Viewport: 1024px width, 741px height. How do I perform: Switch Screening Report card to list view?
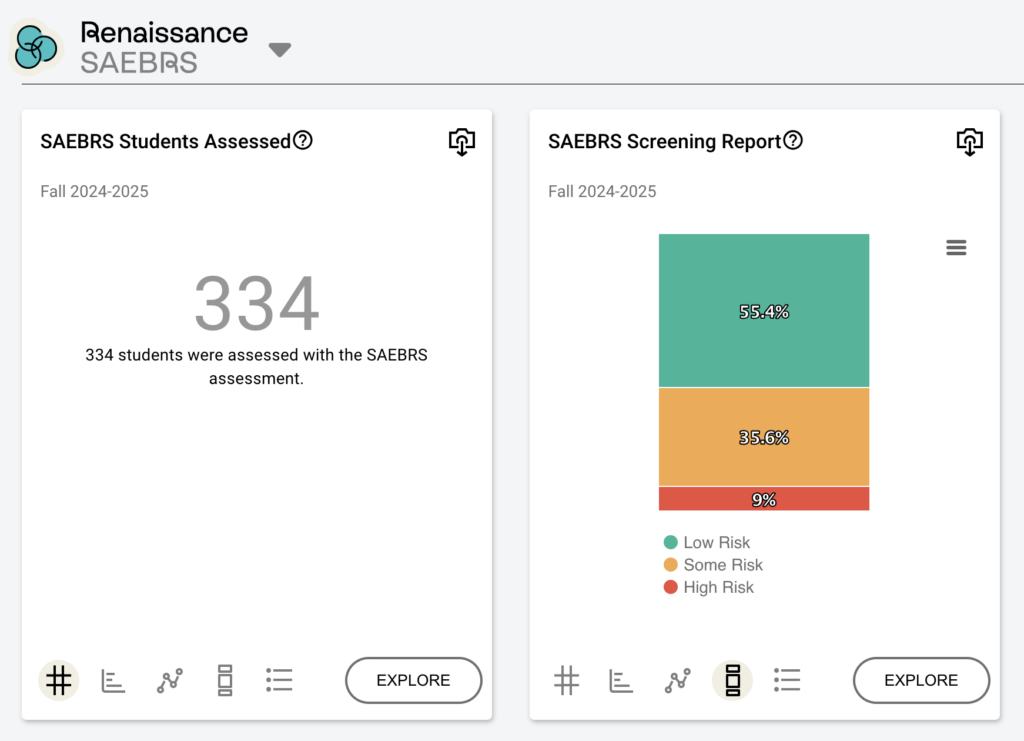(787, 680)
